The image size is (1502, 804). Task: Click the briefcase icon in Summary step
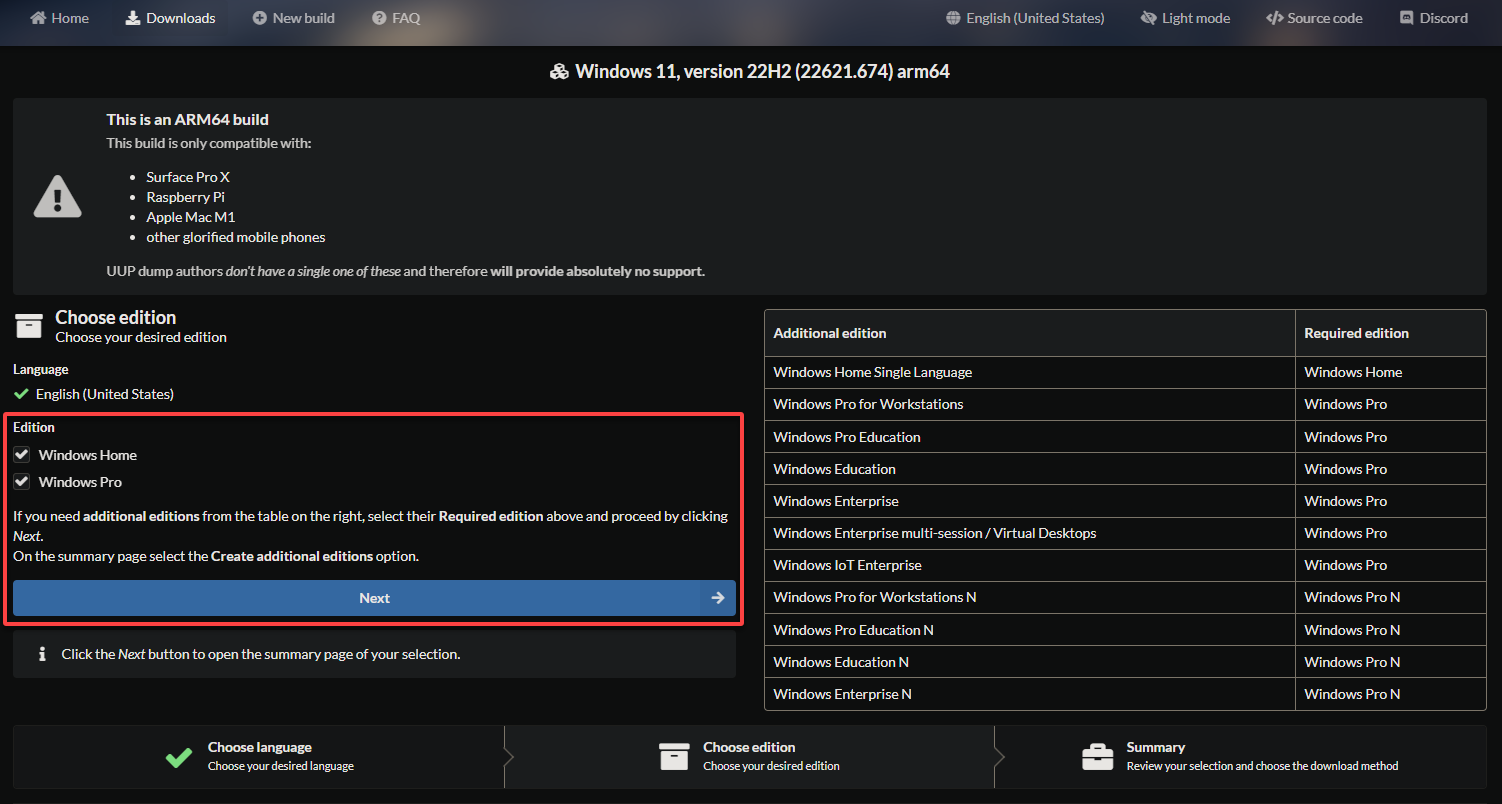pos(1097,756)
